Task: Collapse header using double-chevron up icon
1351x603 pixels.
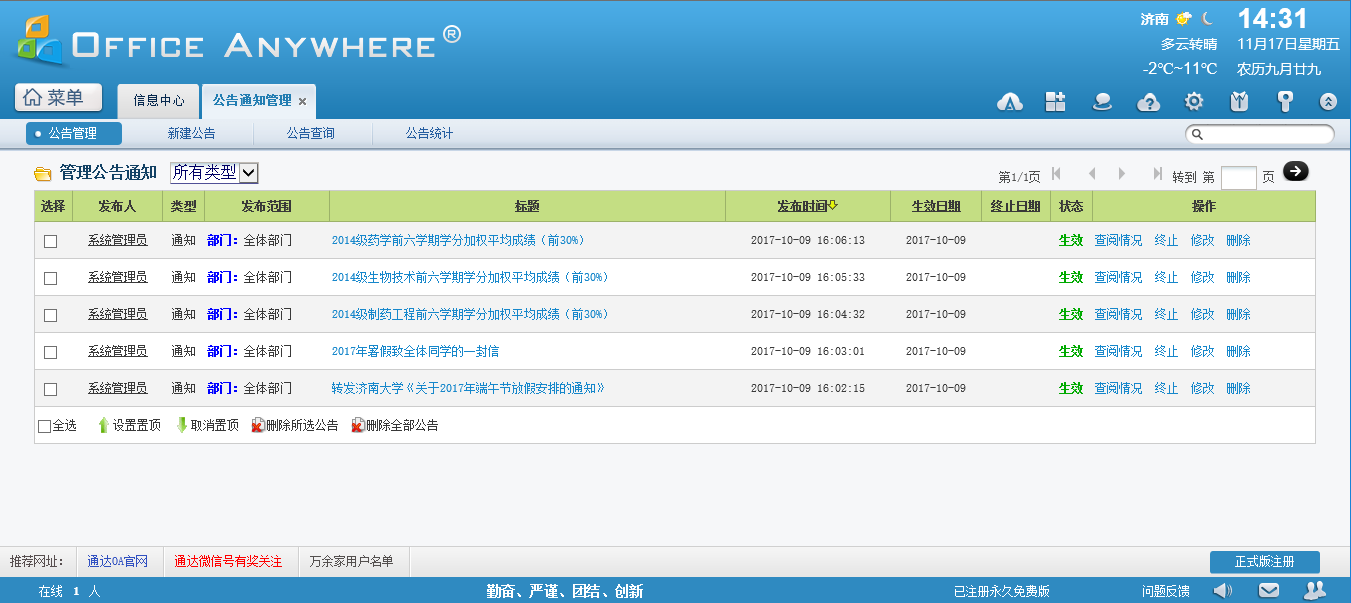Action: (1328, 102)
